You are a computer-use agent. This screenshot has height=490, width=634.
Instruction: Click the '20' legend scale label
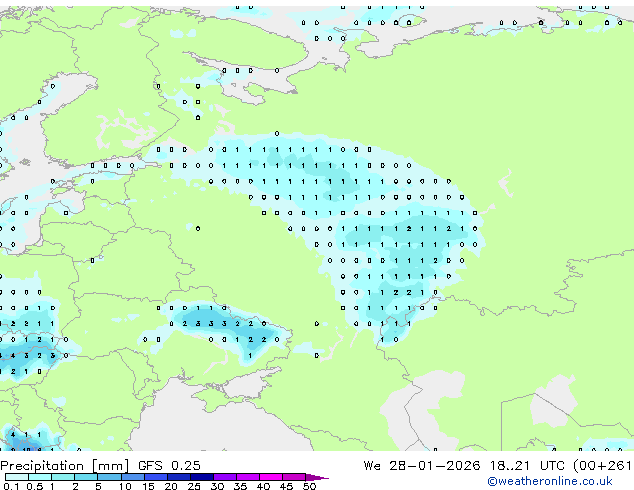[171, 486]
